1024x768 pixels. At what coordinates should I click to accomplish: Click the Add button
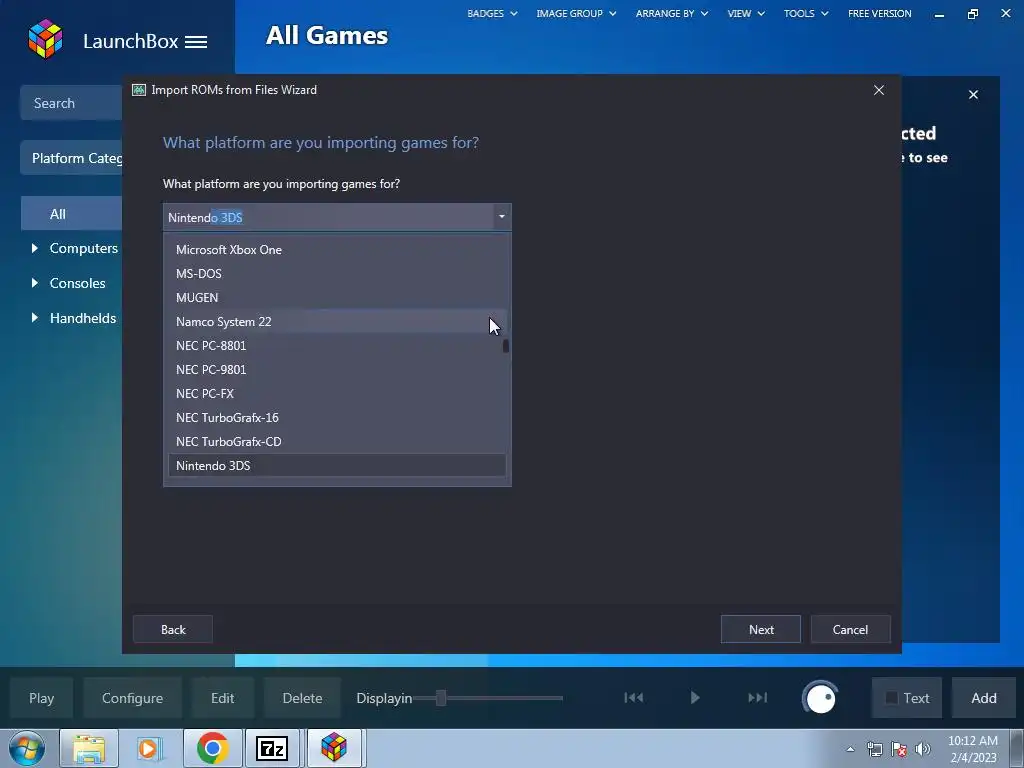(x=984, y=698)
